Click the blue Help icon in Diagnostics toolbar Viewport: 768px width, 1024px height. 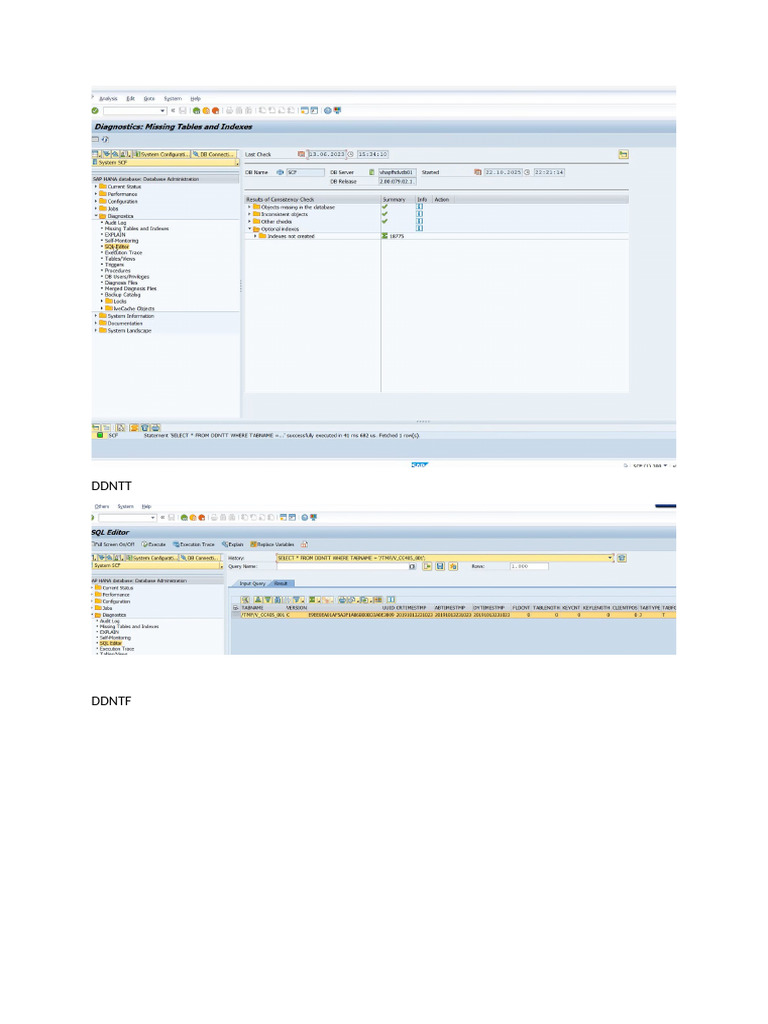(328, 110)
